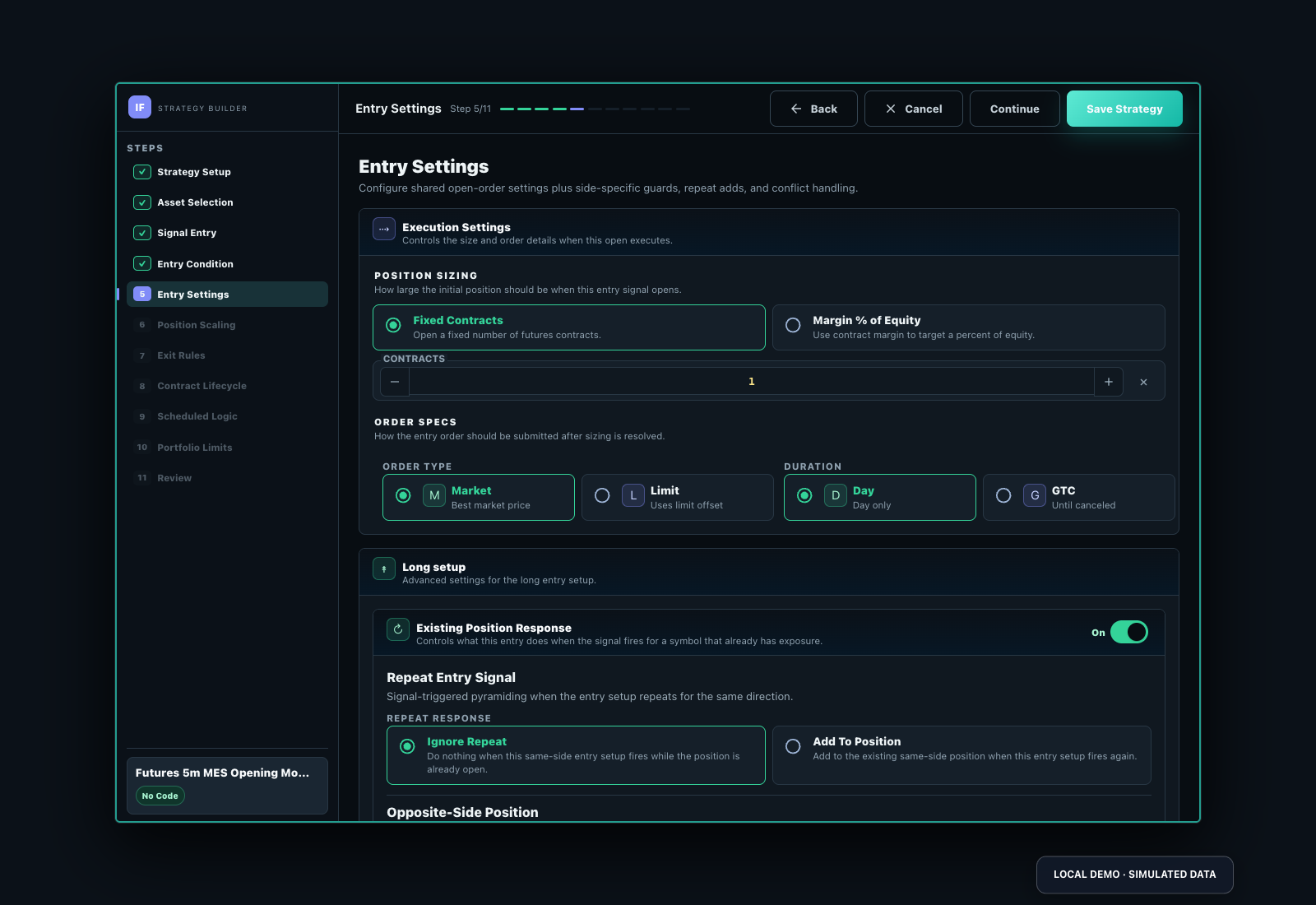Click the Market order M badge
The height and width of the screenshot is (905, 1316).
(x=434, y=495)
